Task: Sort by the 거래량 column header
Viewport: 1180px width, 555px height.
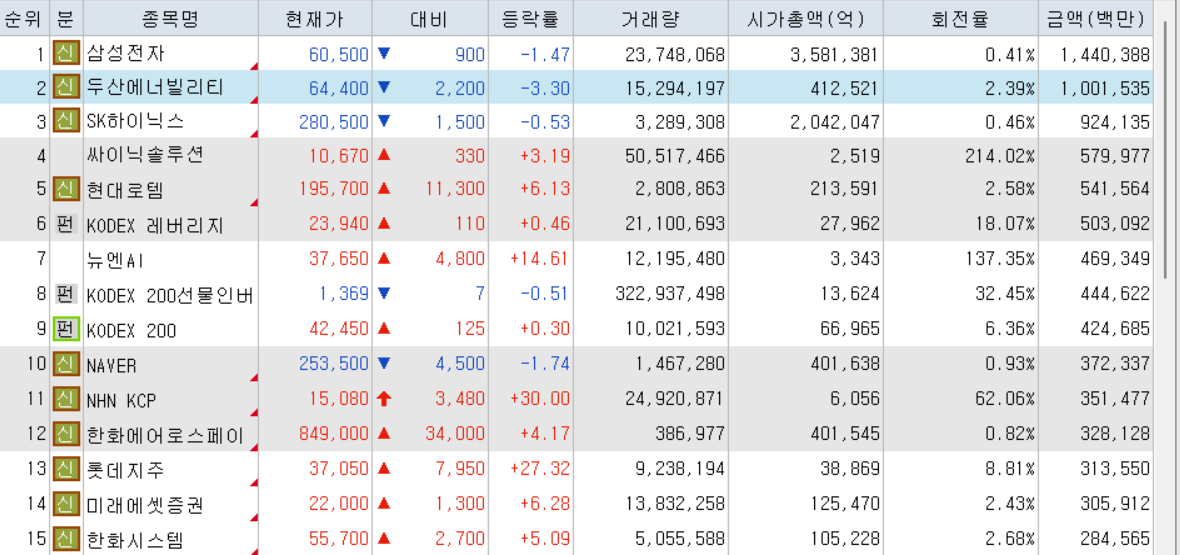Action: [x=651, y=19]
